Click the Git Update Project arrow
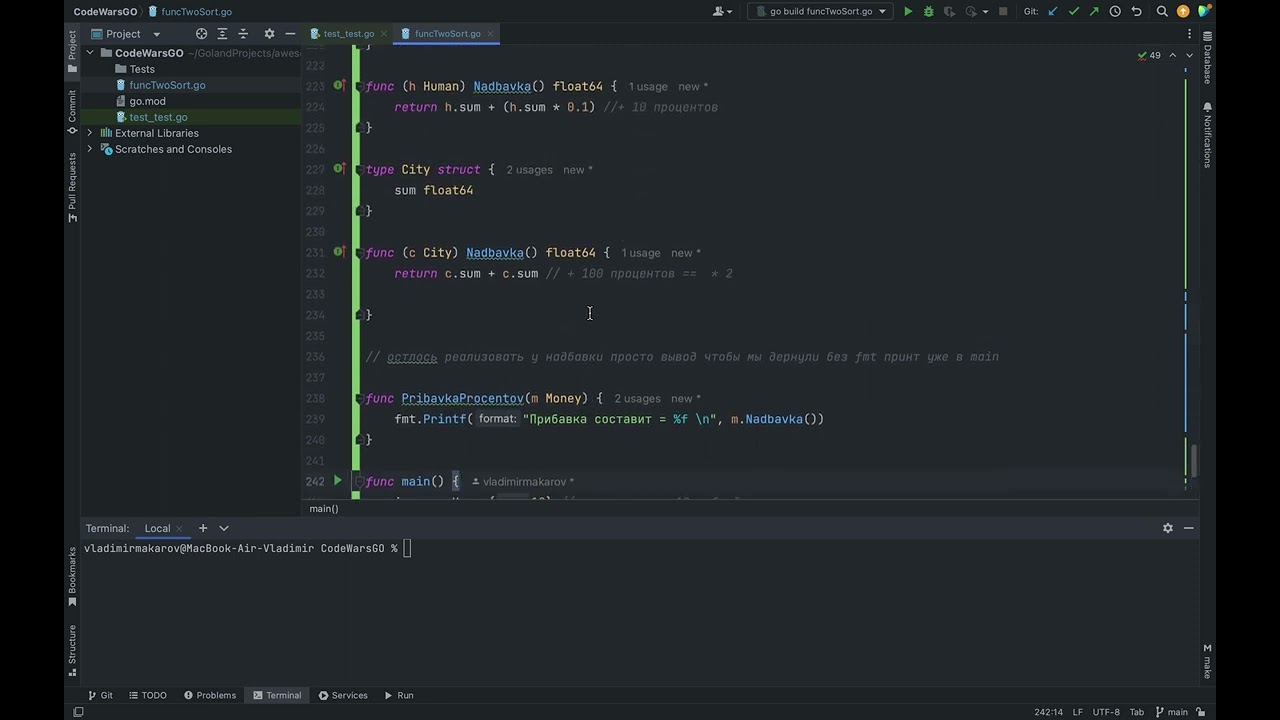Viewport: 1280px width, 720px height. (x=1053, y=12)
